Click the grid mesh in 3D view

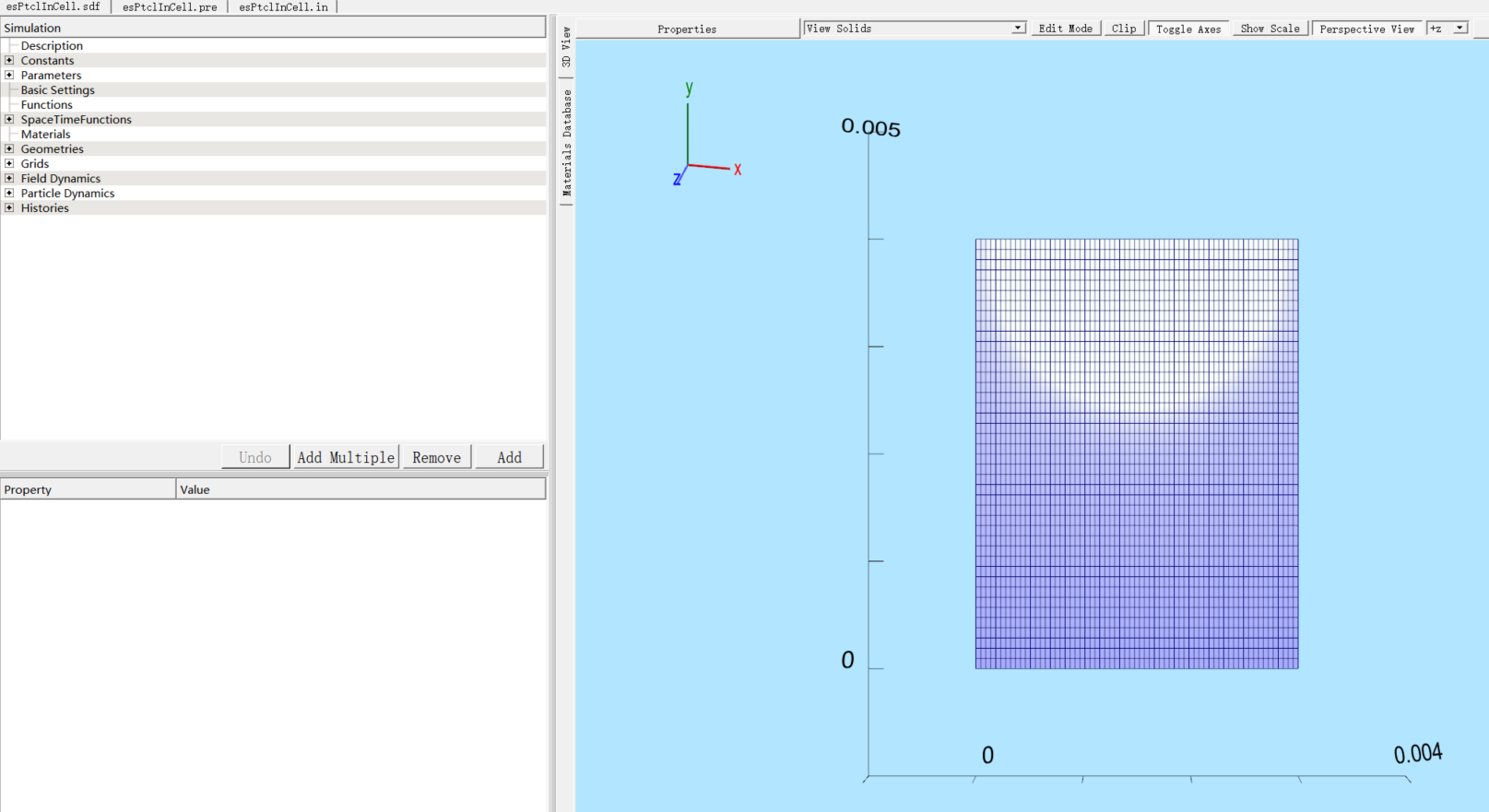point(1137,453)
